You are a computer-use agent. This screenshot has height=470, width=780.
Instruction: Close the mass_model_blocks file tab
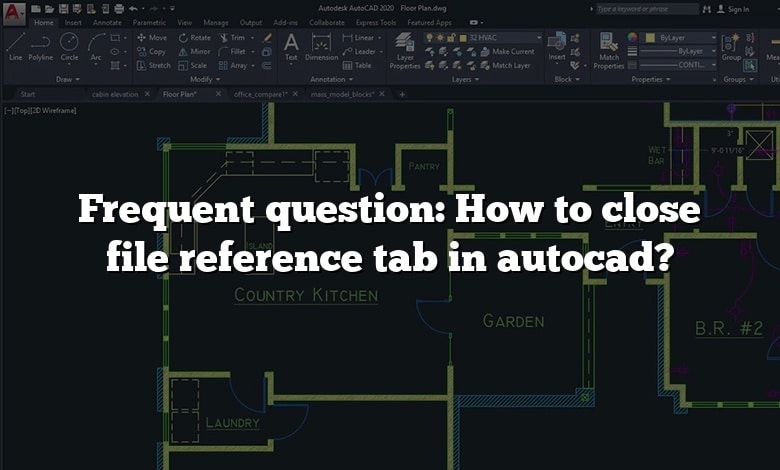[382, 94]
